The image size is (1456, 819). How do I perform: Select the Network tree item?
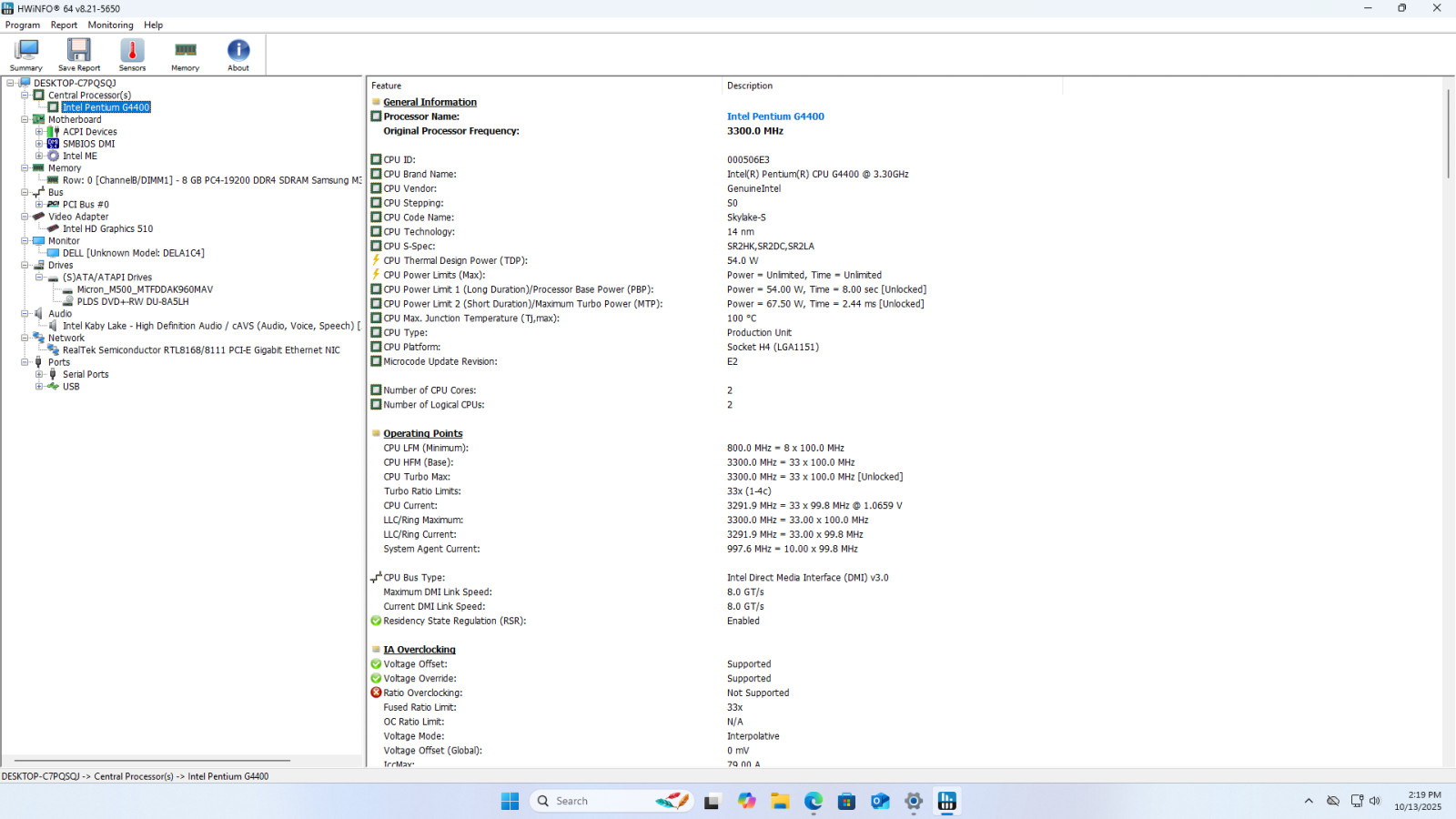pyautogui.click(x=66, y=339)
